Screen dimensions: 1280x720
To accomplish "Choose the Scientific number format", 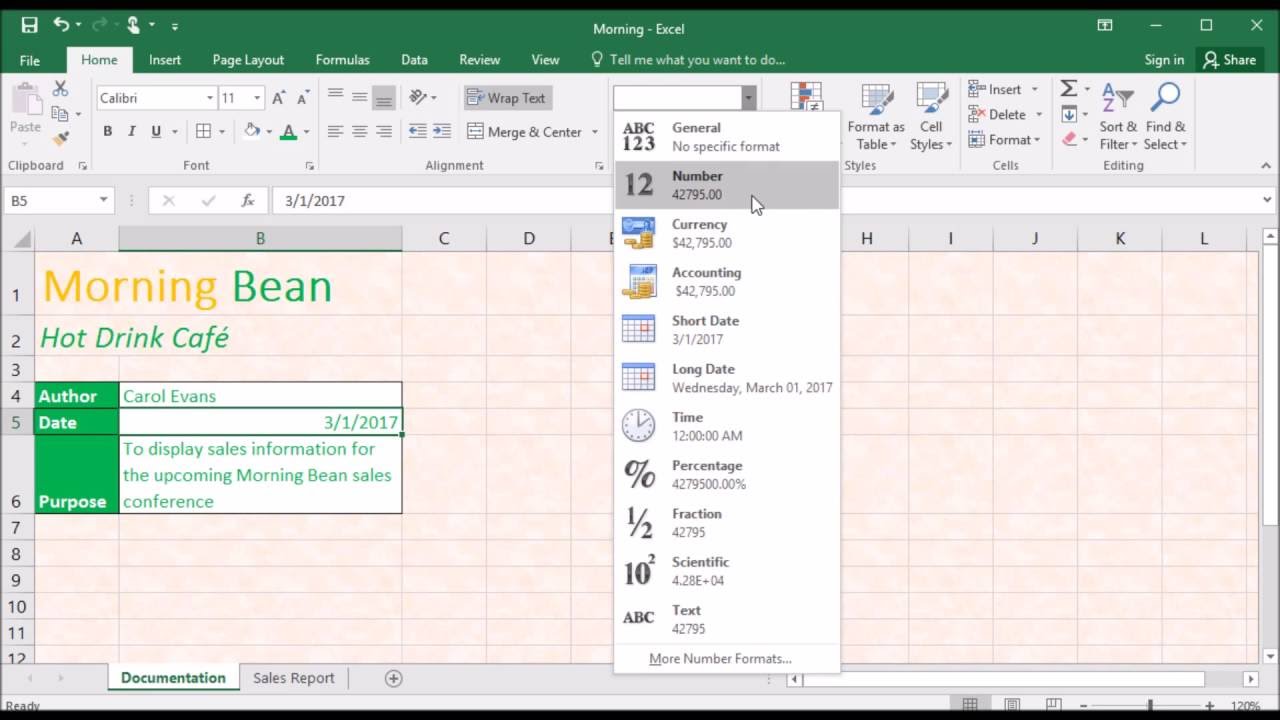I will pos(727,571).
